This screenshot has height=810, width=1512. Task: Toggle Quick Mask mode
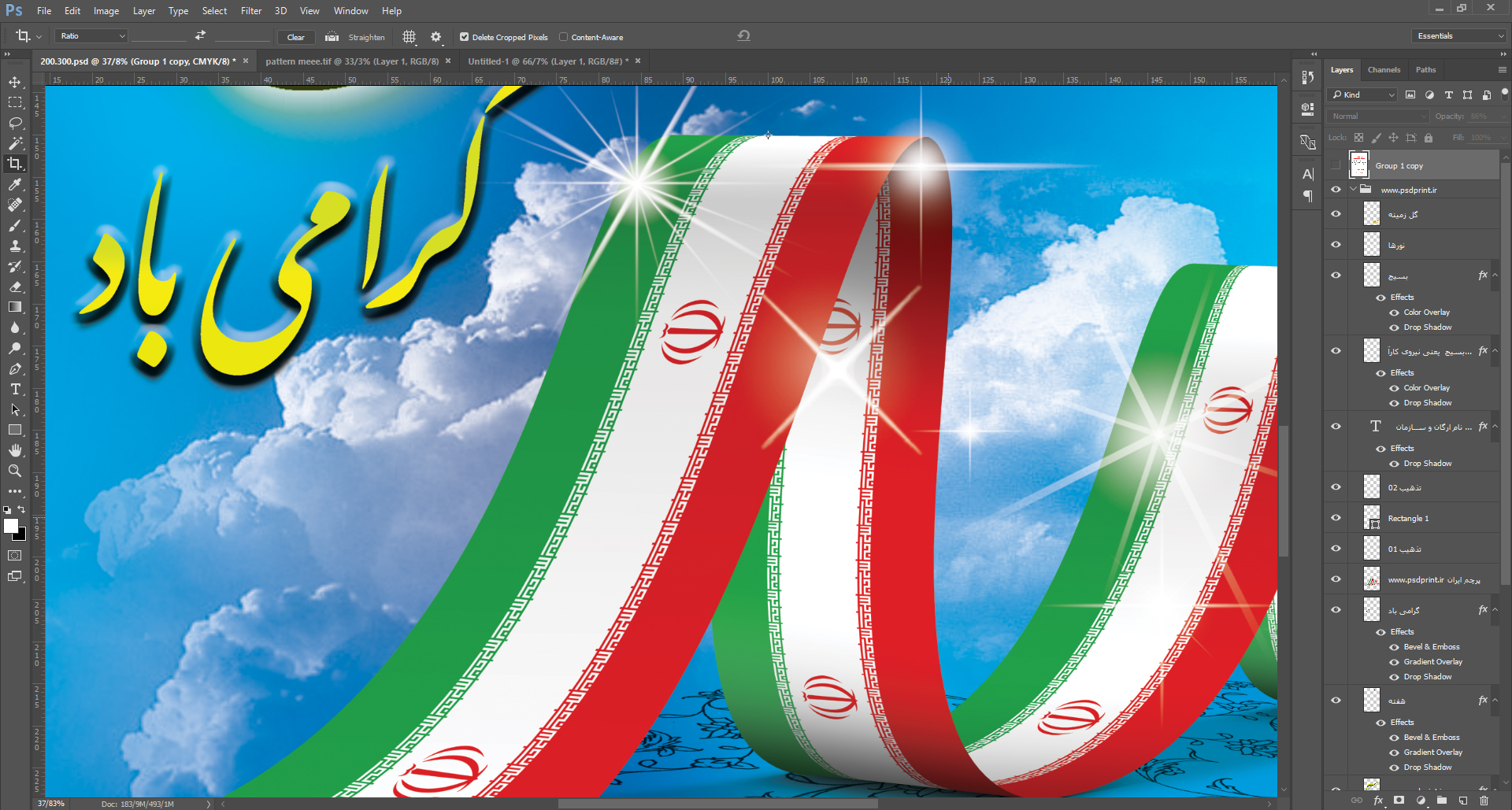15,555
